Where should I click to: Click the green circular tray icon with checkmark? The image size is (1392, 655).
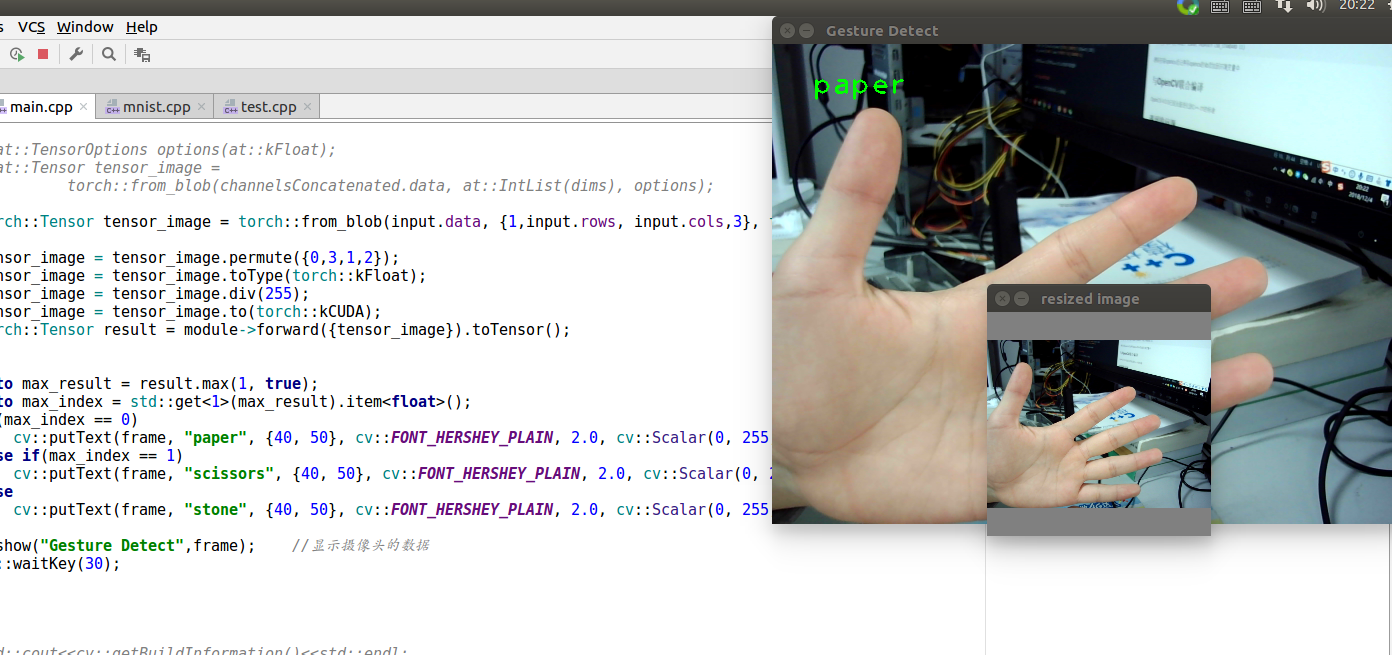(x=1188, y=6)
